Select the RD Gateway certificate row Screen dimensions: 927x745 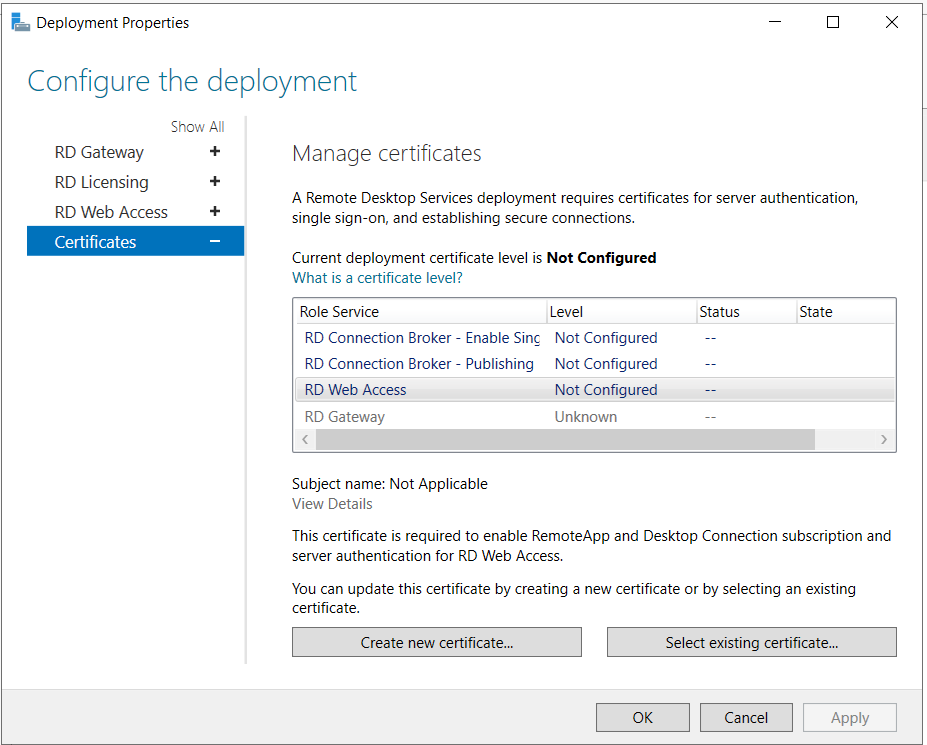[x=594, y=417]
